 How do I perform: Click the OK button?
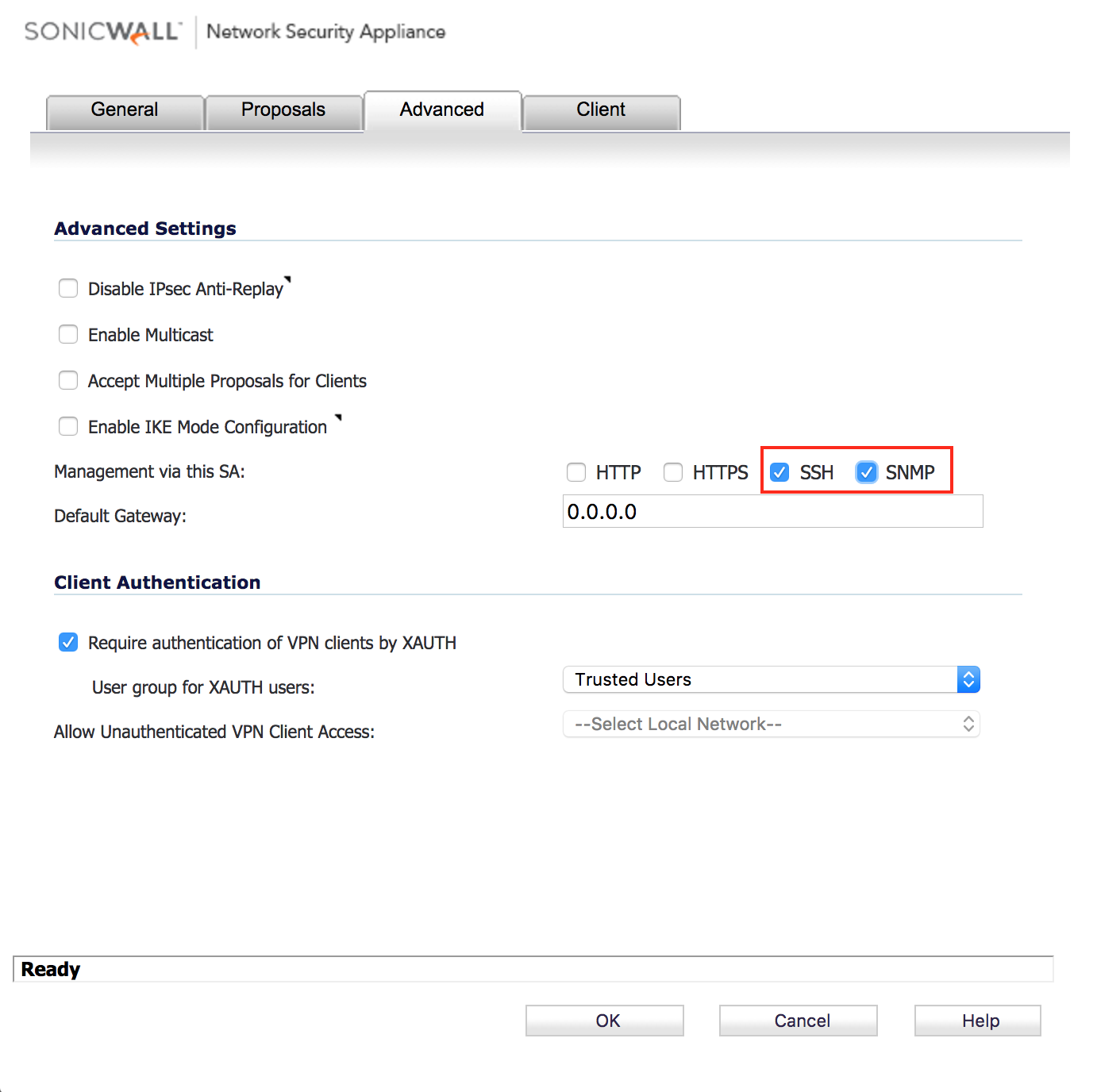point(604,1021)
